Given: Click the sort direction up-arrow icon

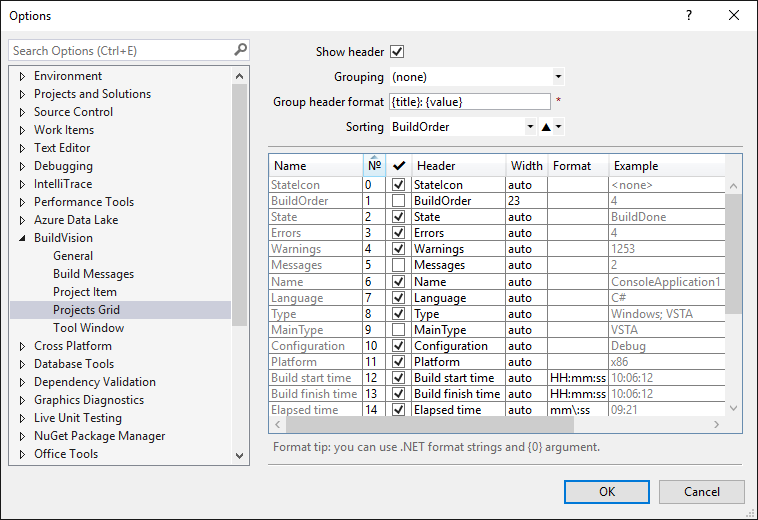Looking at the screenshot, I should 546,127.
